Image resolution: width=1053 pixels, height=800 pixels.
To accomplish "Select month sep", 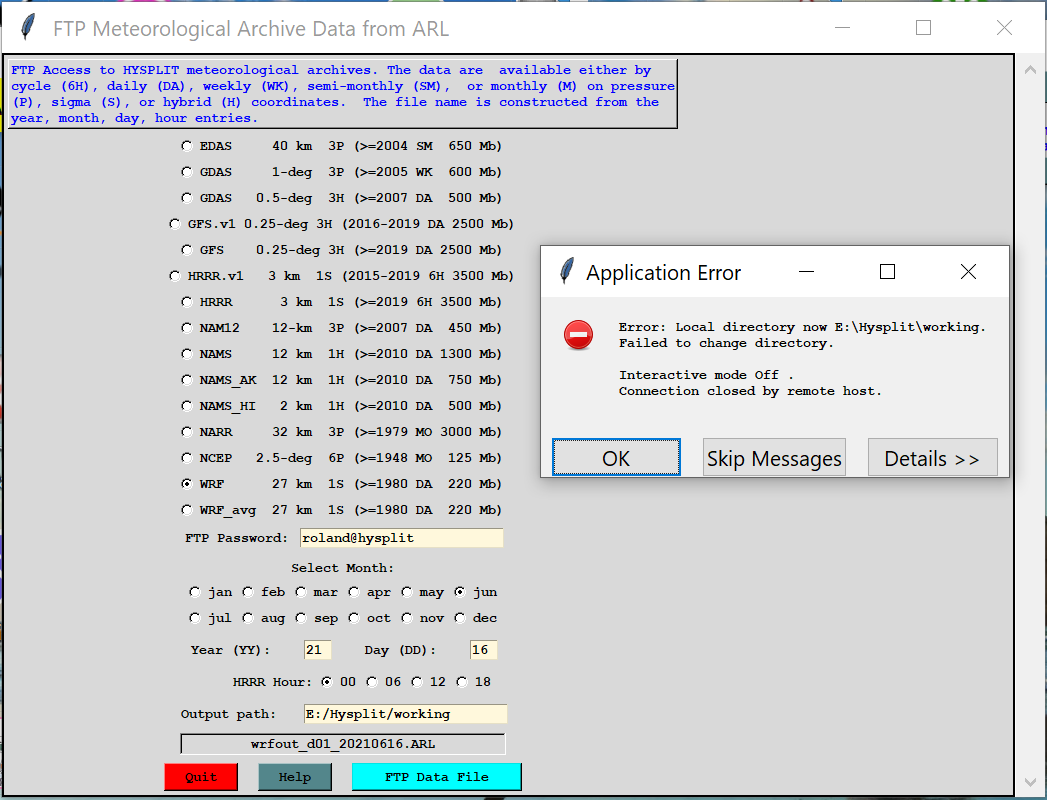I will coord(301,618).
